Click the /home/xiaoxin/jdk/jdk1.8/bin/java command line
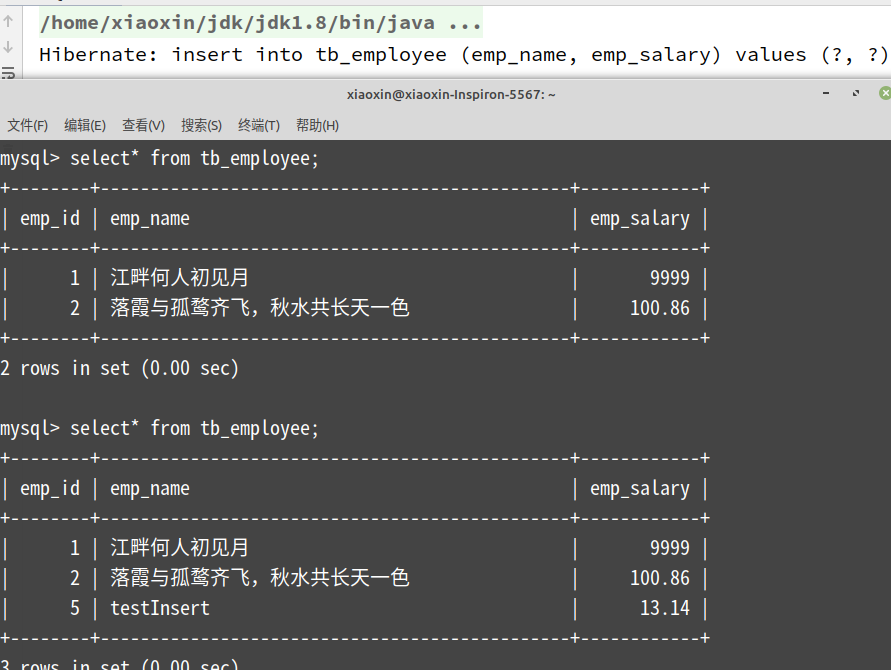 [260, 23]
